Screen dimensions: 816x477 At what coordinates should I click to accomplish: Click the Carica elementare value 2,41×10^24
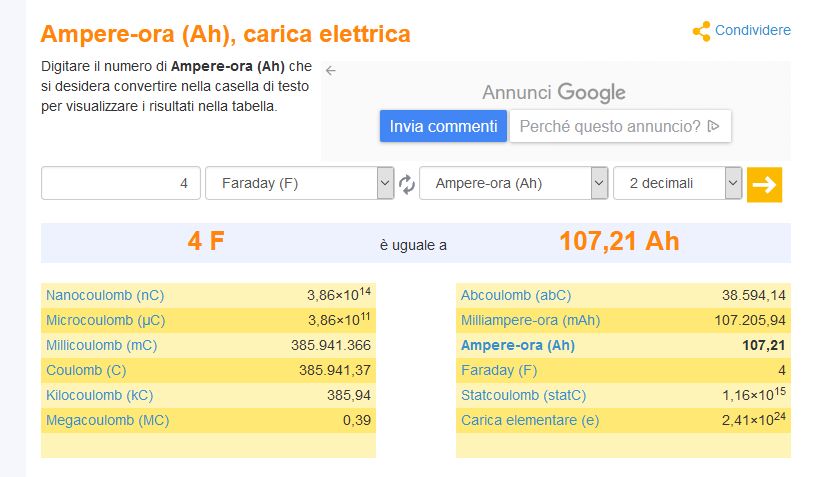[754, 419]
